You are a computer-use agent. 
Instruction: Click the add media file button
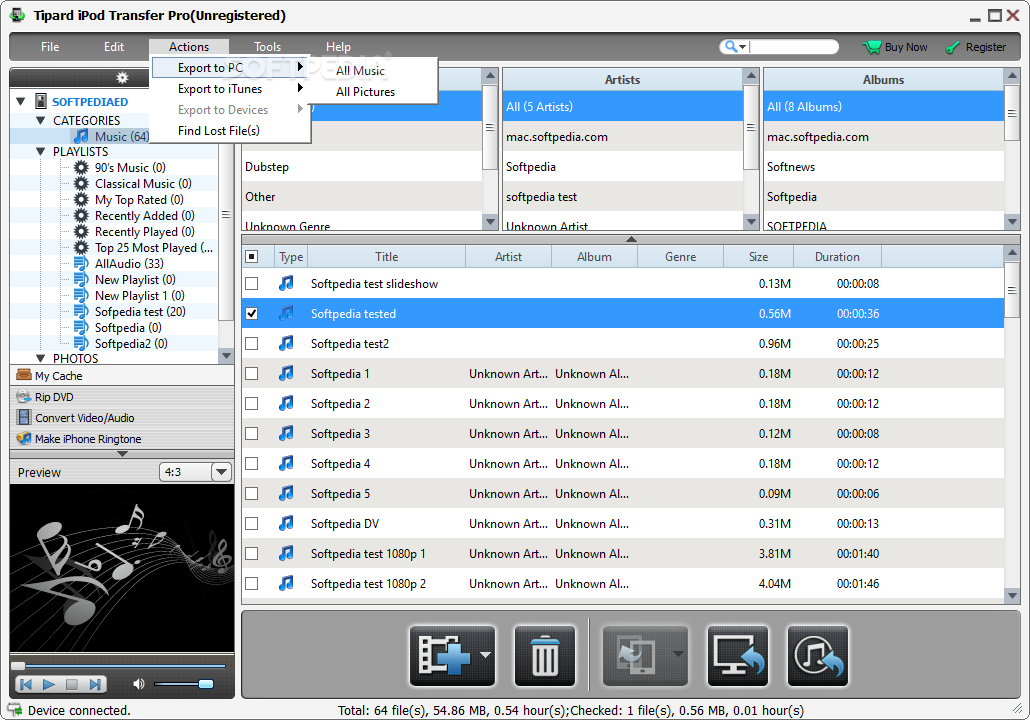click(445, 655)
